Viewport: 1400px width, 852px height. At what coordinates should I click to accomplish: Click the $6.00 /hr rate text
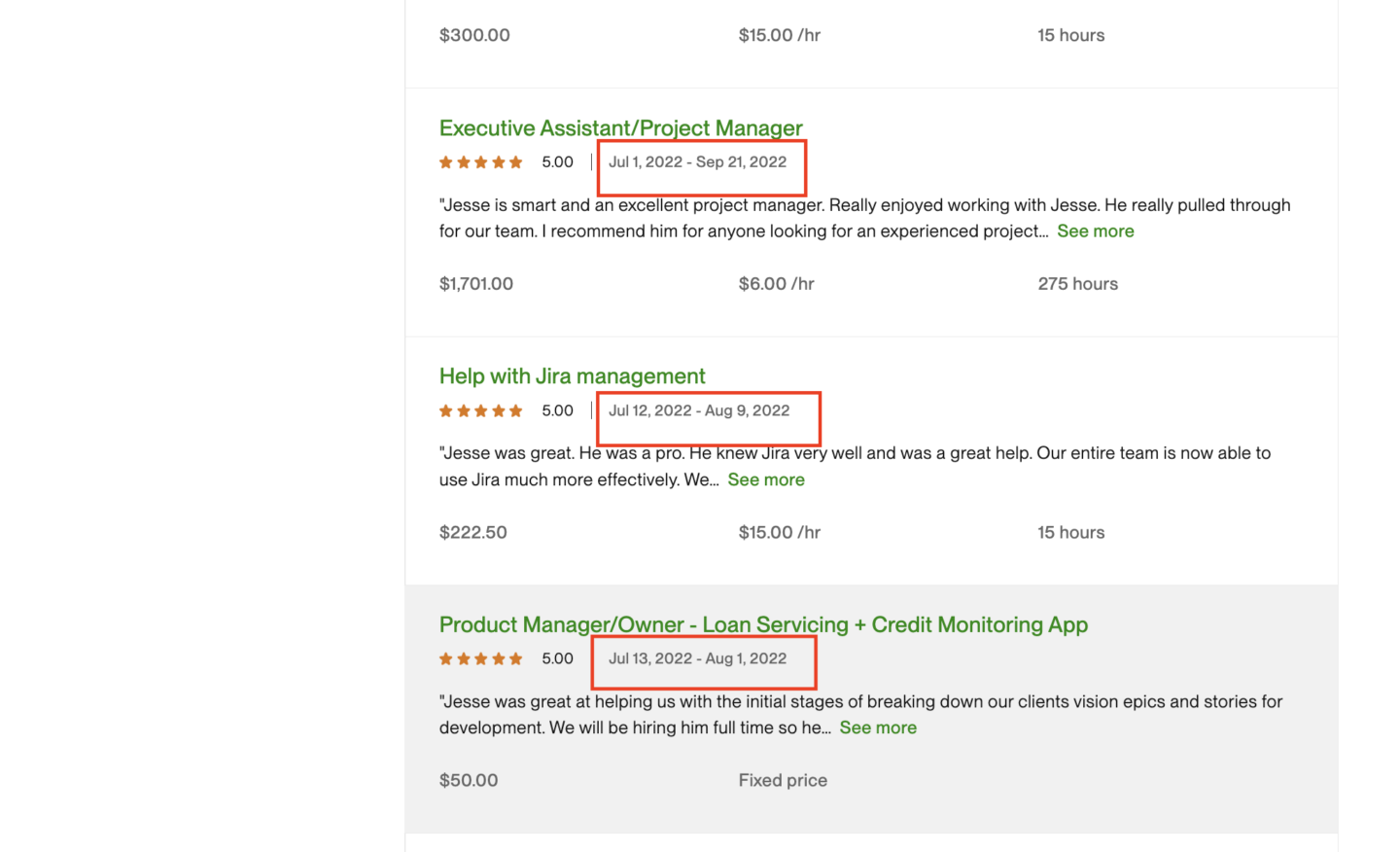pos(776,284)
